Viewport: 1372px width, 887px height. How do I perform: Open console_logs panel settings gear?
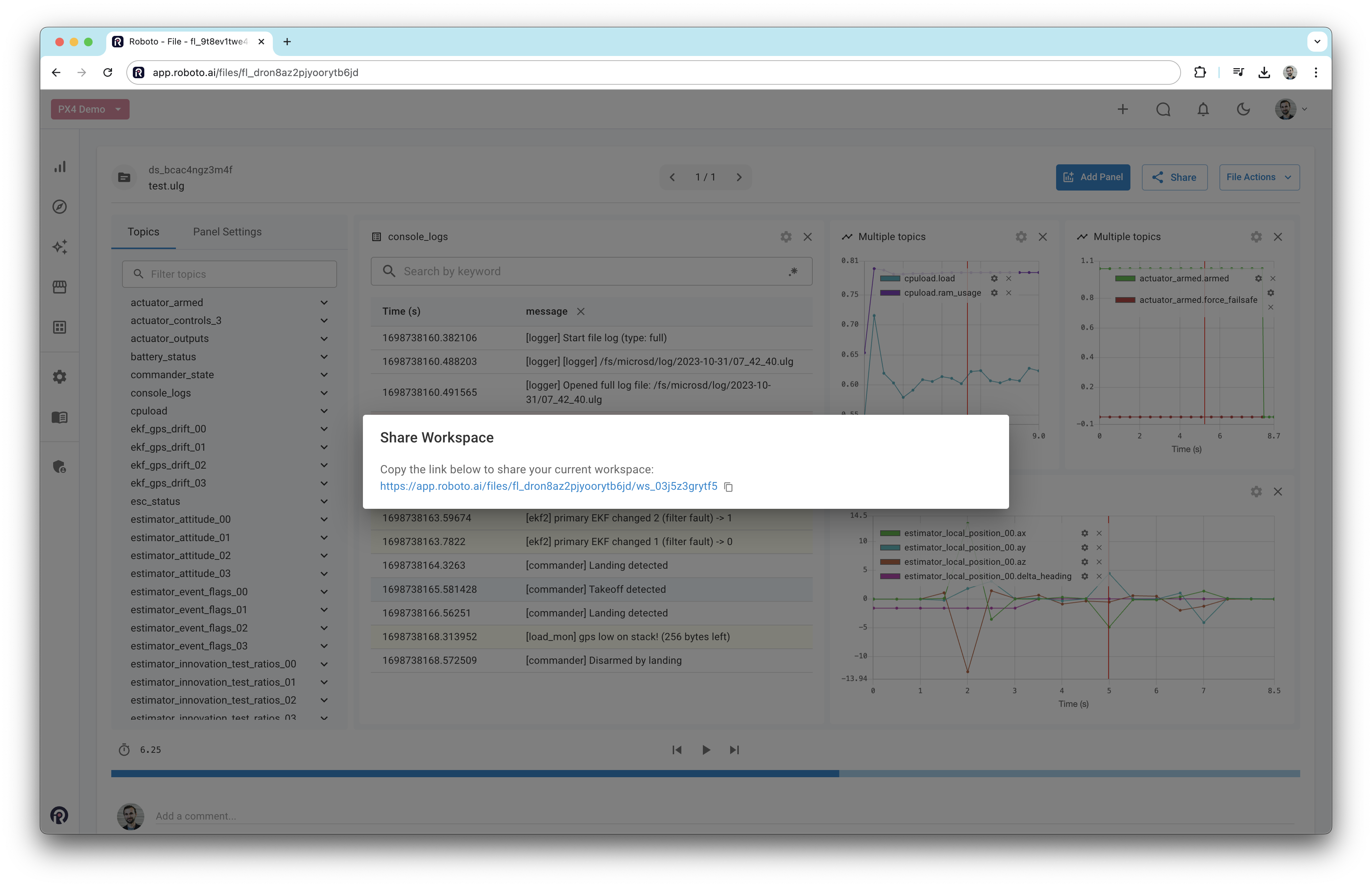785,237
